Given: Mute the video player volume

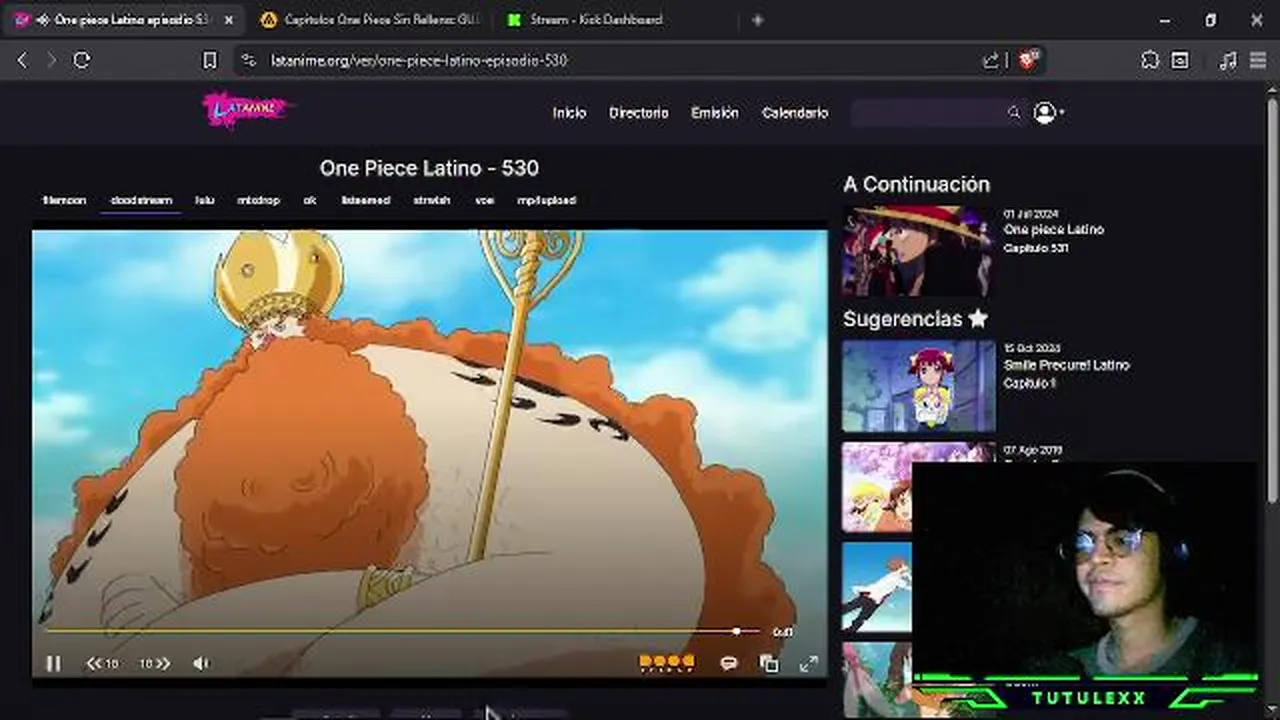Looking at the screenshot, I should [x=201, y=663].
